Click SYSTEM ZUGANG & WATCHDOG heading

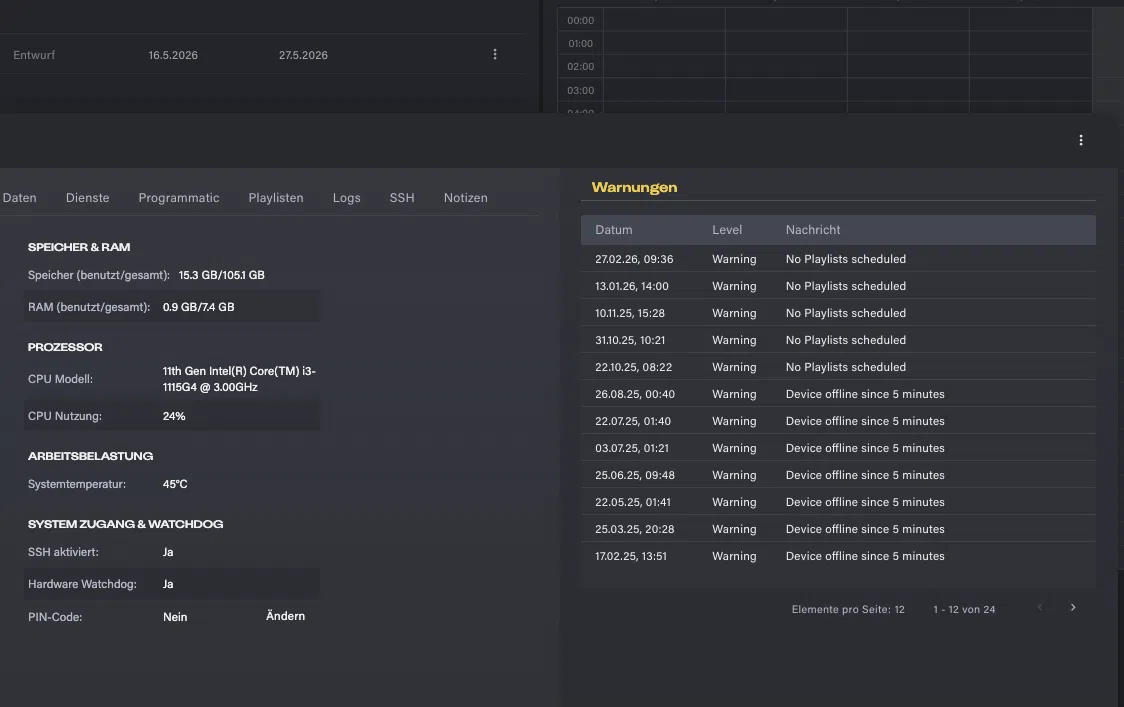125,524
